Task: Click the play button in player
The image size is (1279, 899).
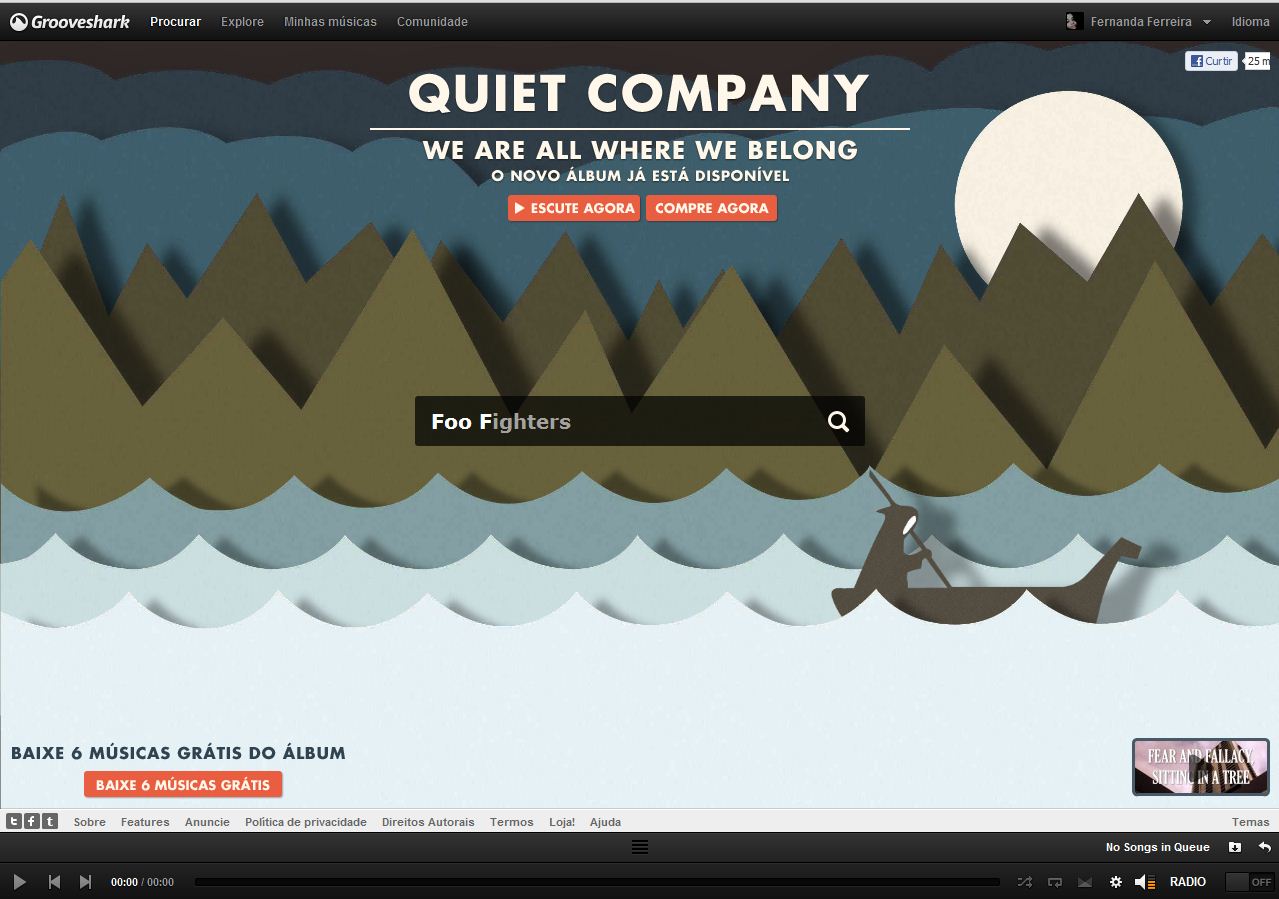Action: (19, 882)
